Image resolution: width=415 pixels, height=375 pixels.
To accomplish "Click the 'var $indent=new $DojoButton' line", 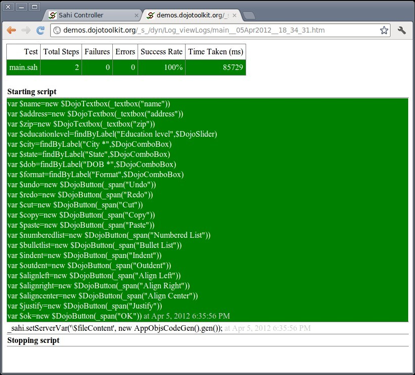I will click(x=85, y=255).
